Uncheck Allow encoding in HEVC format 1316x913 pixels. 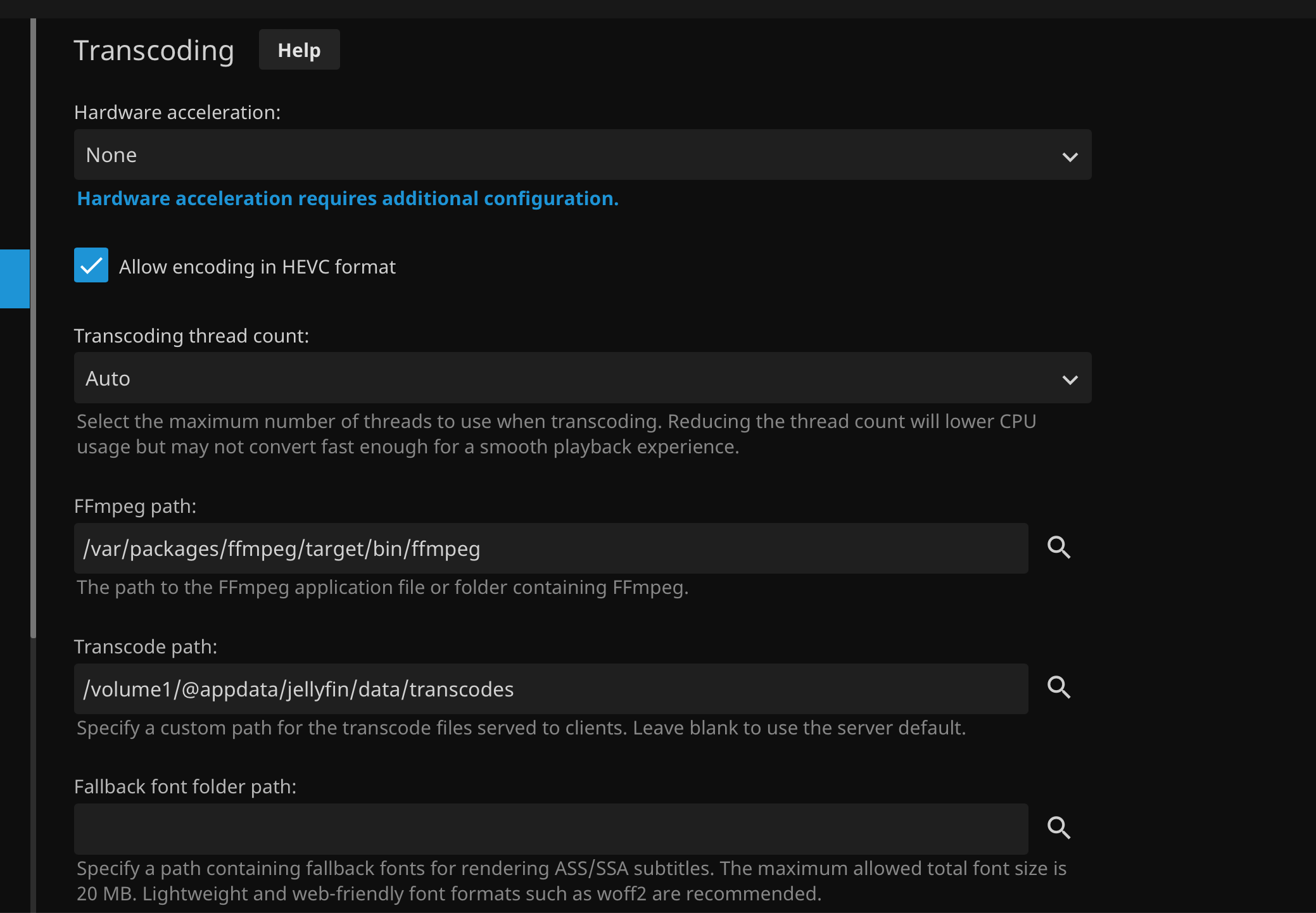[91, 265]
